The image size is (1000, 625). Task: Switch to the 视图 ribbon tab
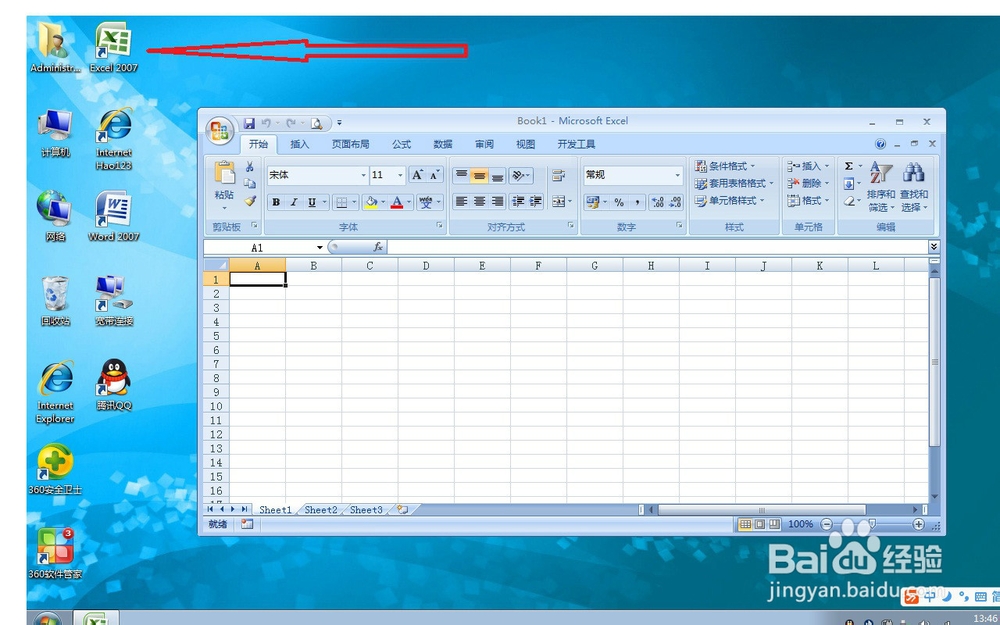click(526, 144)
